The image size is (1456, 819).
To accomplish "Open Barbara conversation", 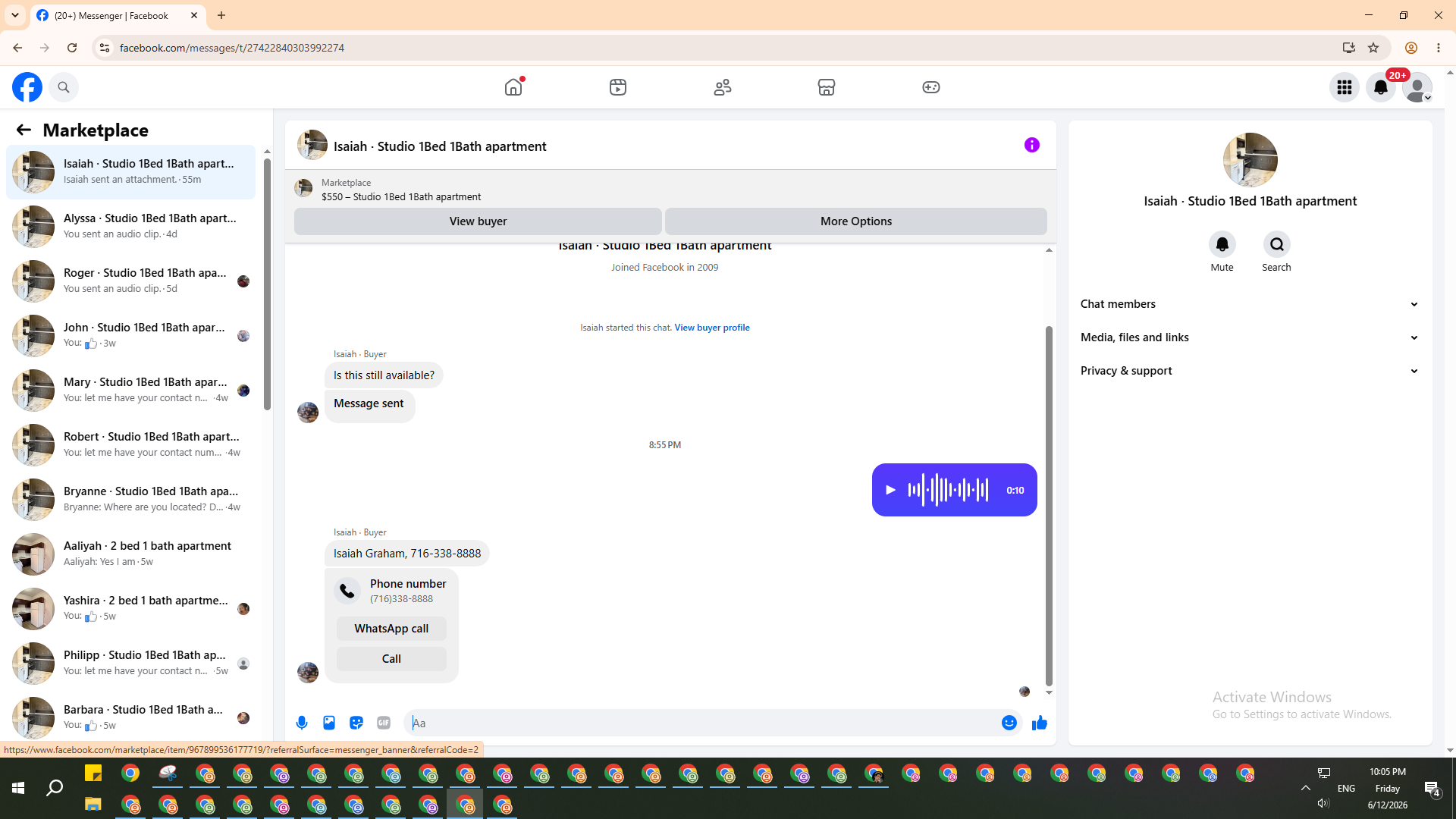I will click(131, 718).
